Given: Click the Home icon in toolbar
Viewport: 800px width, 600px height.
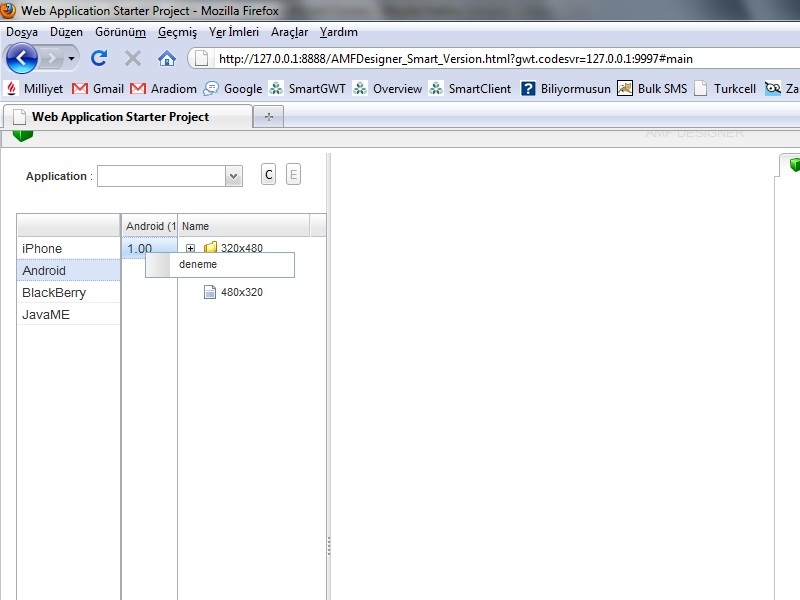Looking at the screenshot, I should [x=167, y=58].
